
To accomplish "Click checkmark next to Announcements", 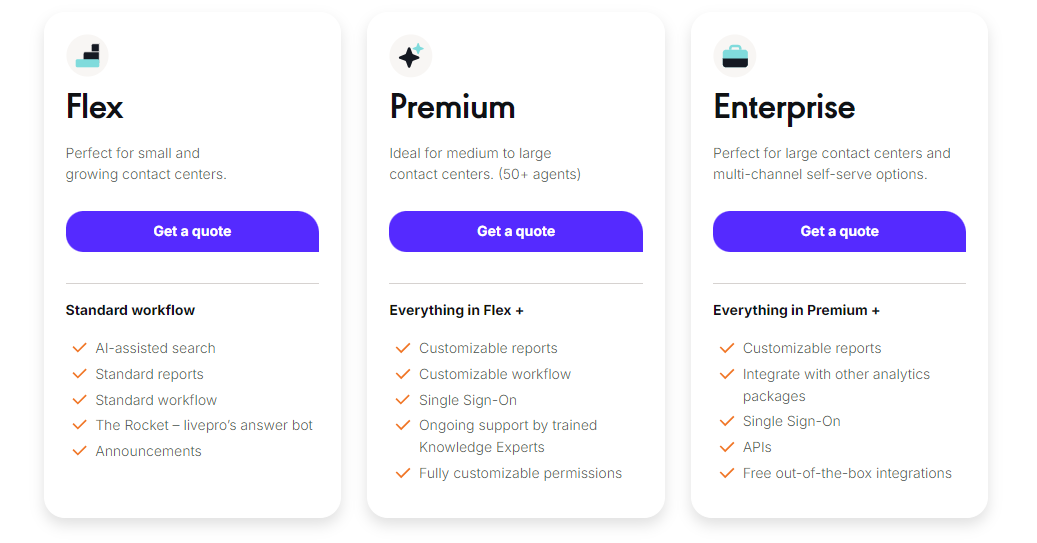I will pos(79,451).
